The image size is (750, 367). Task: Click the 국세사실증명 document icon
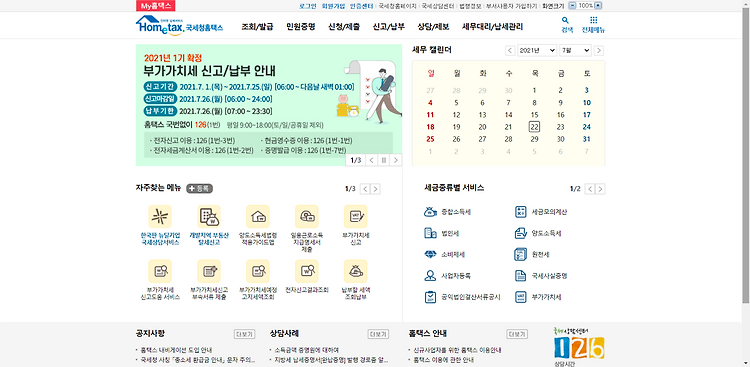click(x=520, y=276)
